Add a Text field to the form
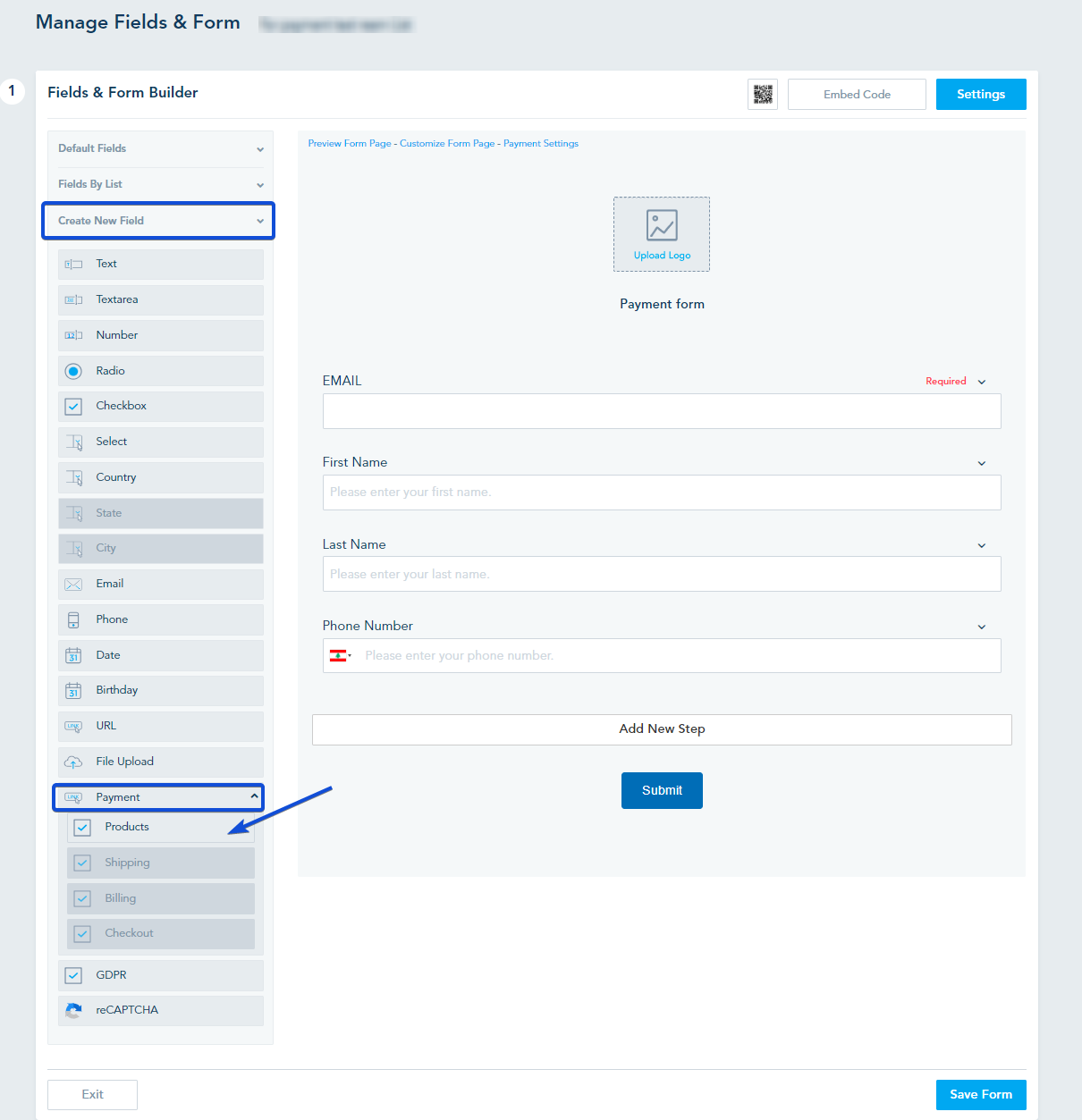This screenshot has height=1120, width=1082. (161, 265)
